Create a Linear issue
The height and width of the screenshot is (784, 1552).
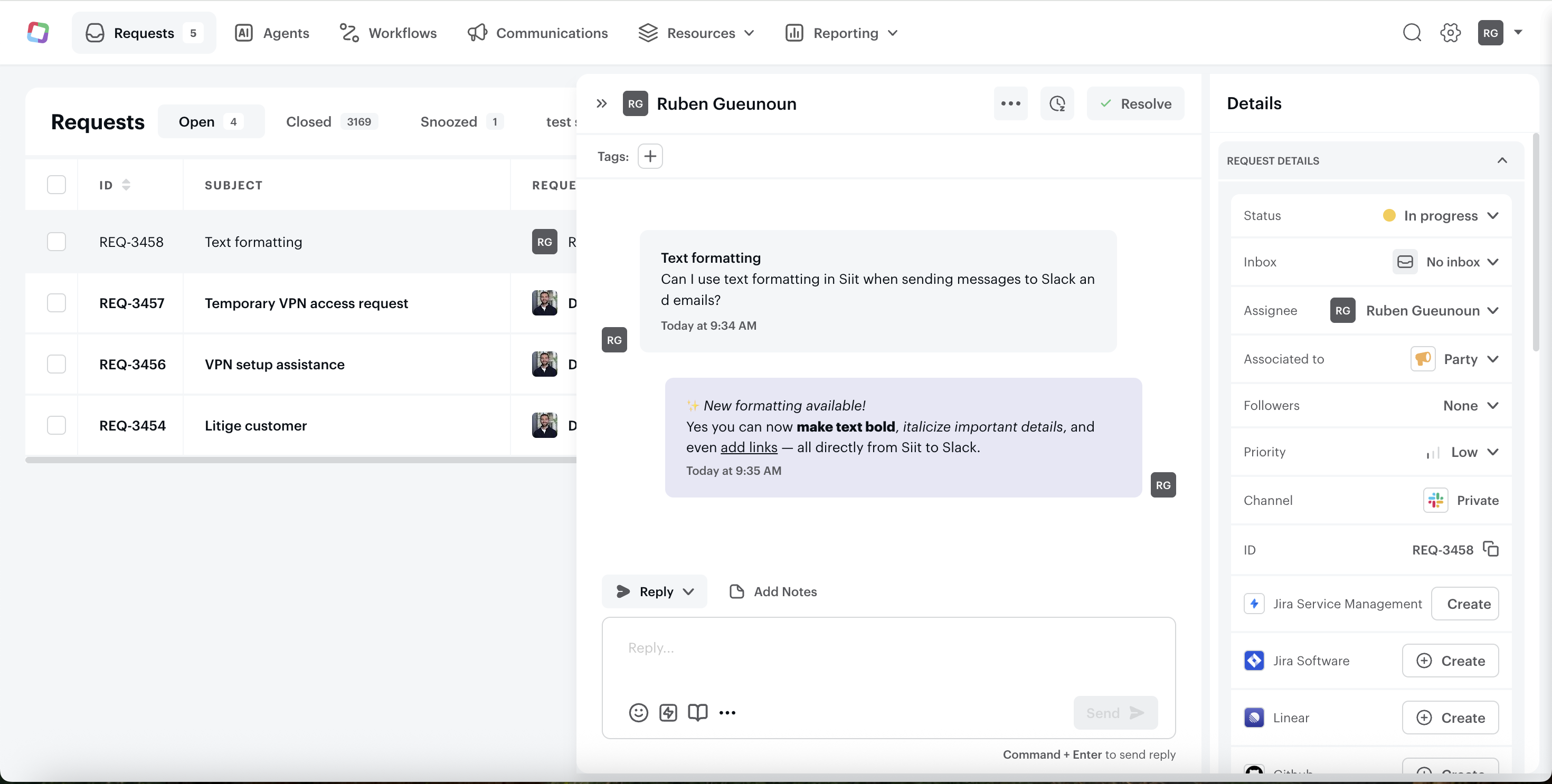tap(1450, 717)
